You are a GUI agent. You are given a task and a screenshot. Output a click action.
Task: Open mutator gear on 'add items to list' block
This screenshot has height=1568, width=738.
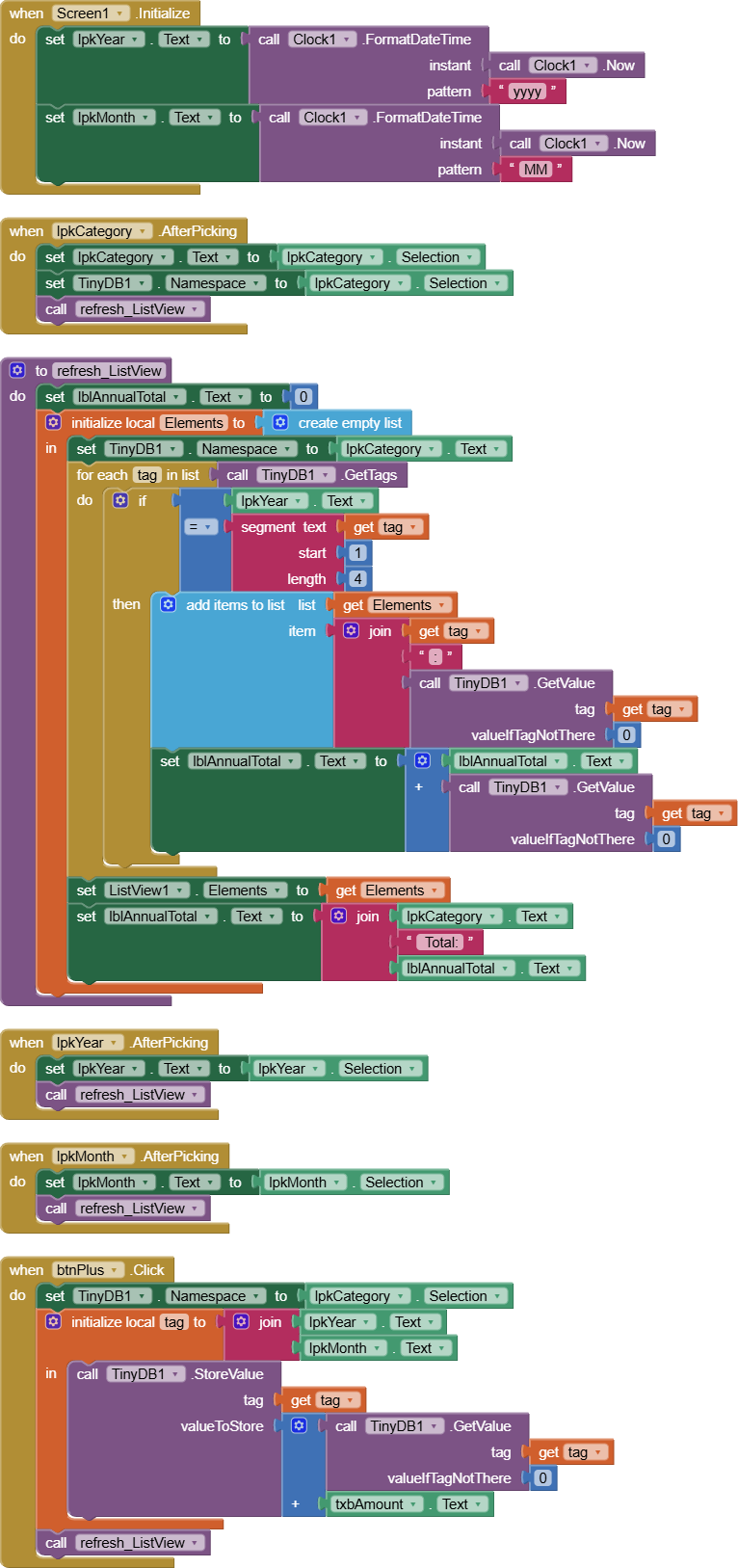click(168, 604)
